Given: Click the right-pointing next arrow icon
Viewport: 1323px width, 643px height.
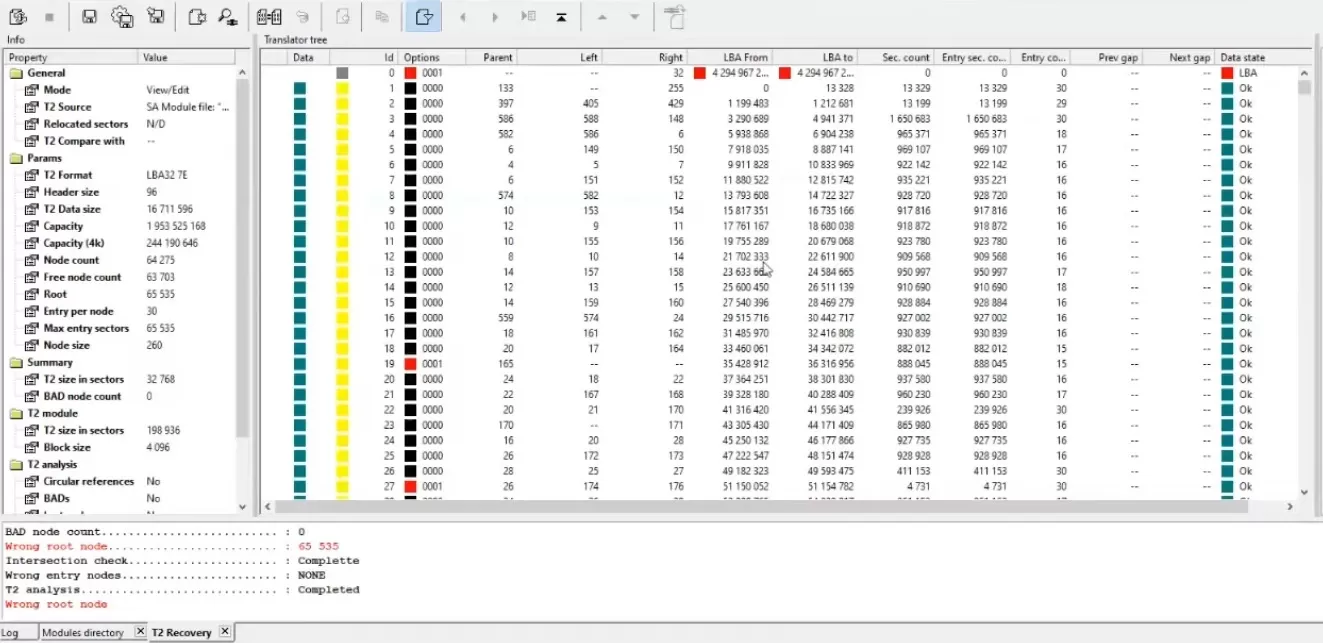Looking at the screenshot, I should click(495, 17).
